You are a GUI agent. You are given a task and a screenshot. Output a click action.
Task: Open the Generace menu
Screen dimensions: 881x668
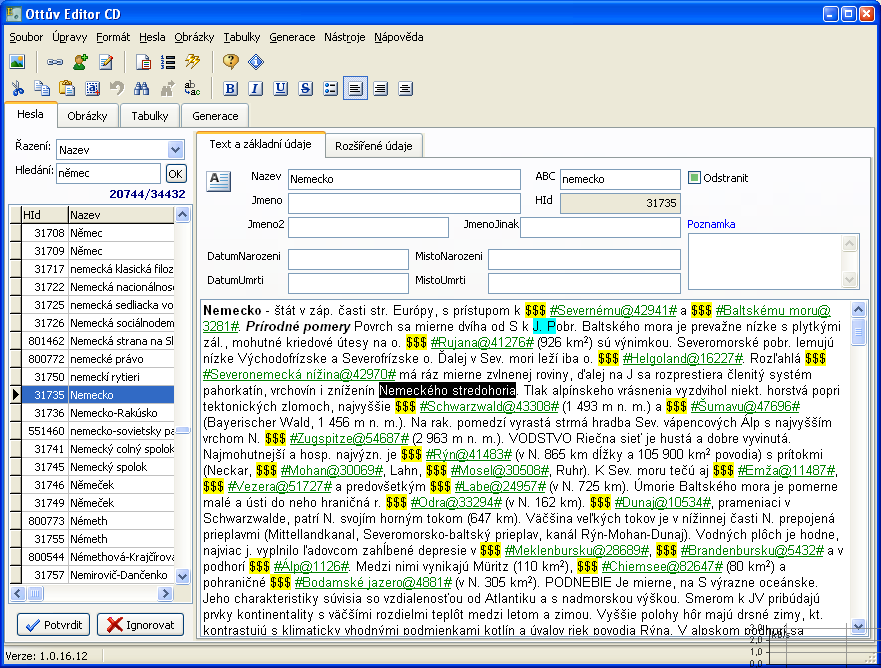coord(292,37)
